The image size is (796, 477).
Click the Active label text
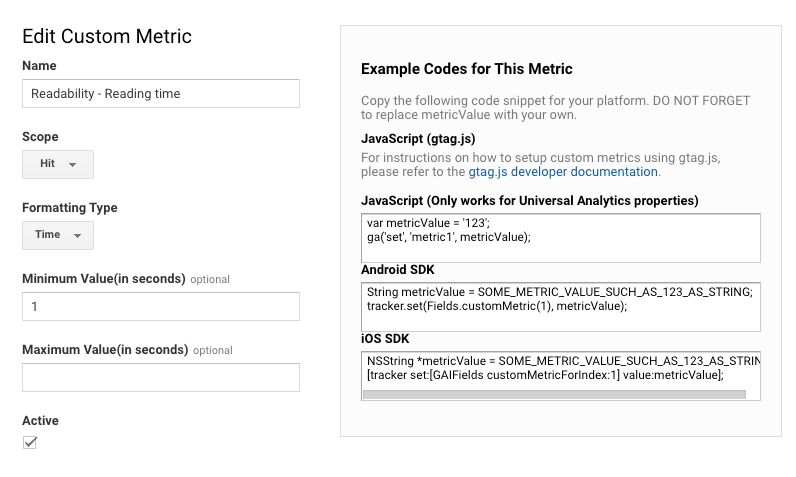[41, 421]
